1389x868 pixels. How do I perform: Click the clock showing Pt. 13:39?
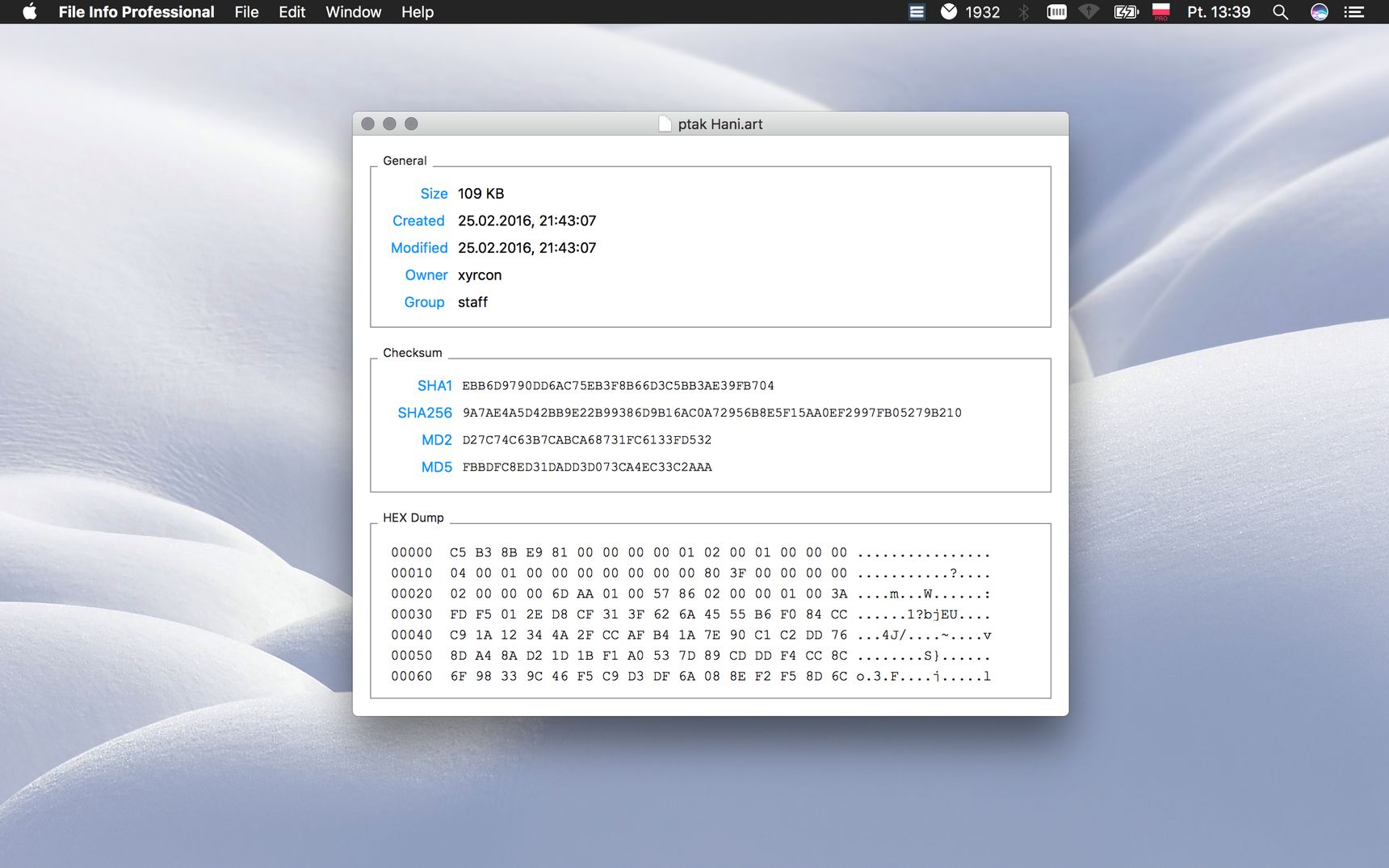(x=1219, y=12)
